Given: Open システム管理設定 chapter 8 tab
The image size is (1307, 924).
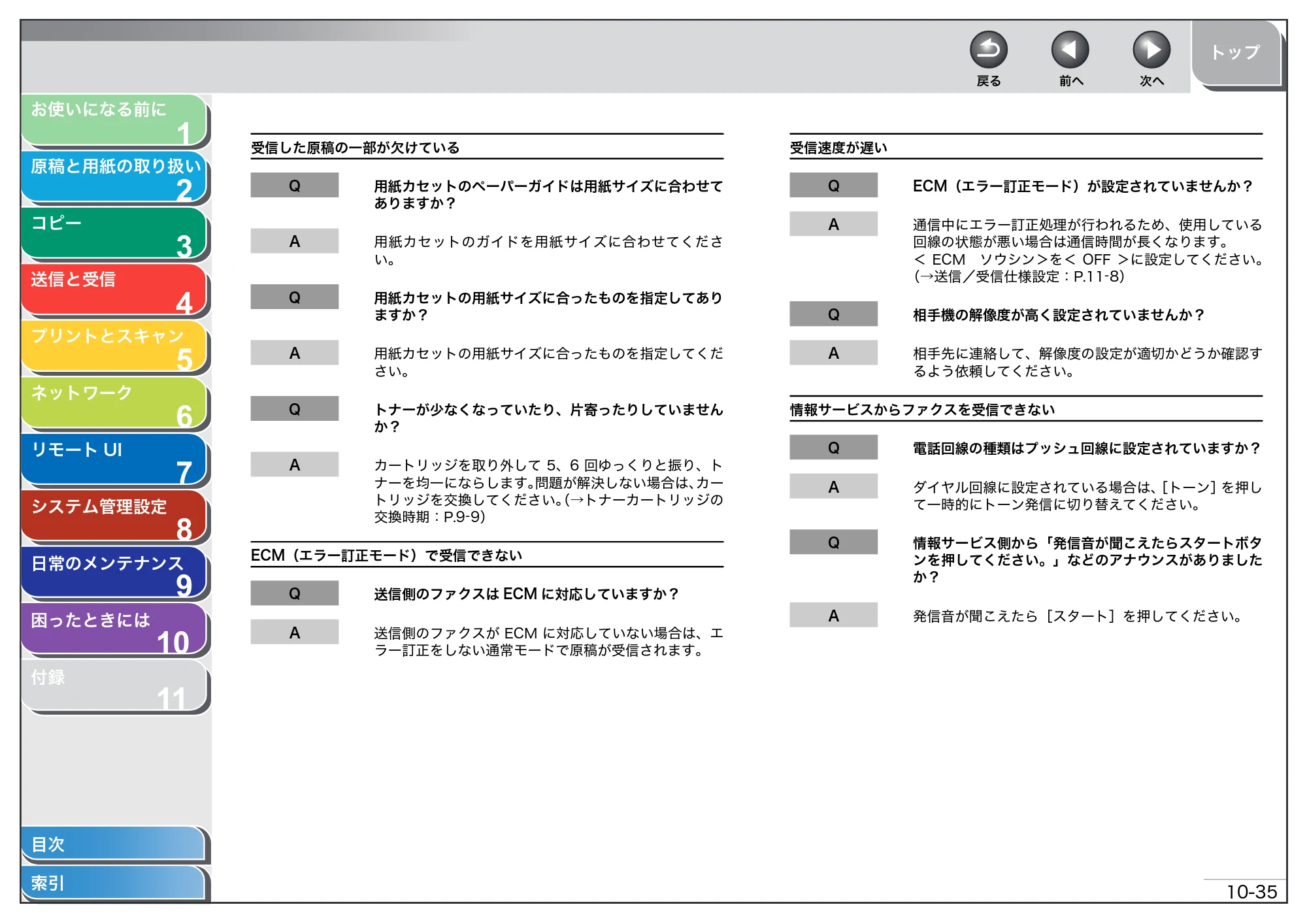Looking at the screenshot, I should (114, 517).
